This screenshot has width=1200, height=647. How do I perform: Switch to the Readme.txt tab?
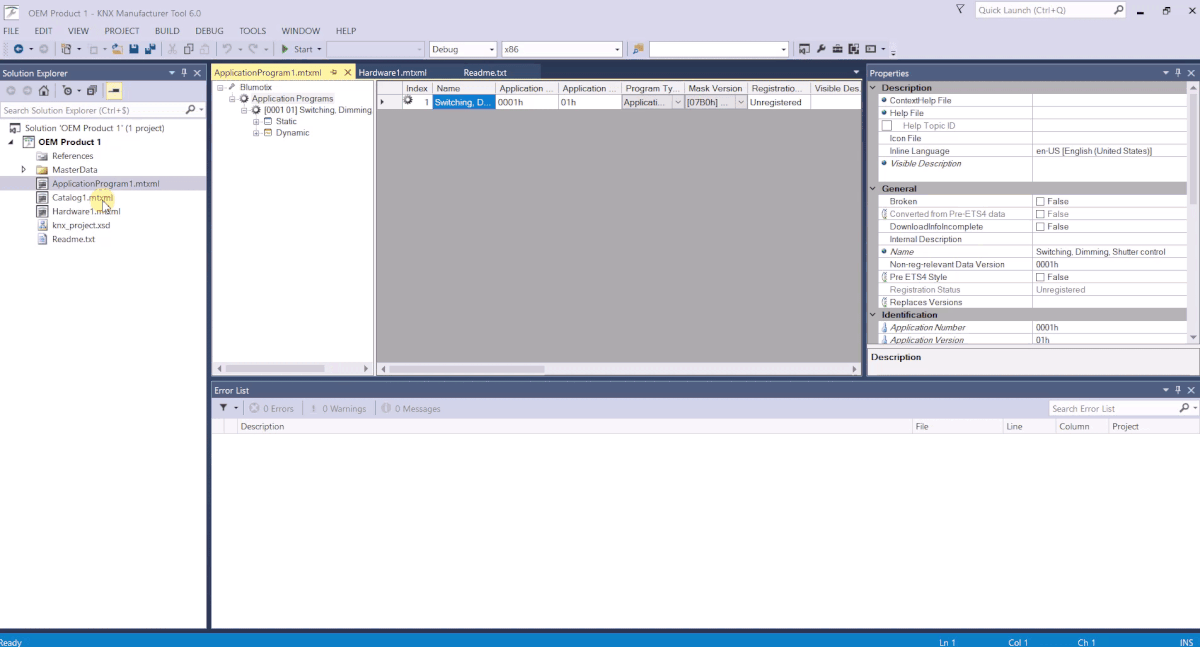pyautogui.click(x=485, y=72)
